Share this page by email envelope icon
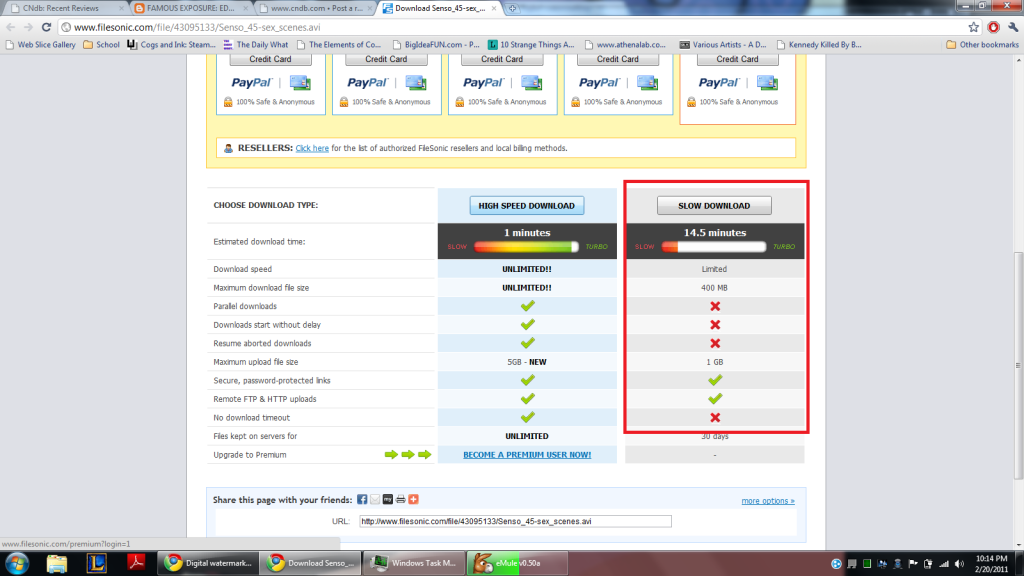 click(375, 500)
